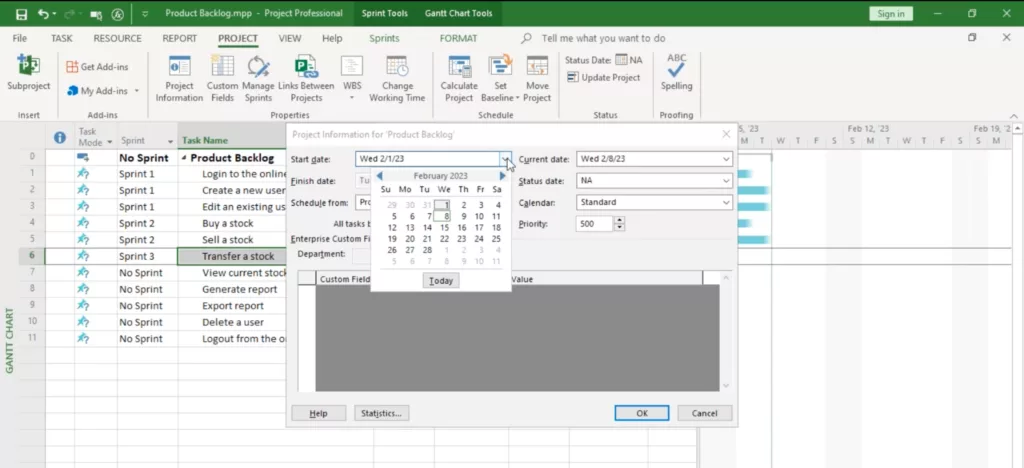Click the Task Name column header

[x=204, y=140]
